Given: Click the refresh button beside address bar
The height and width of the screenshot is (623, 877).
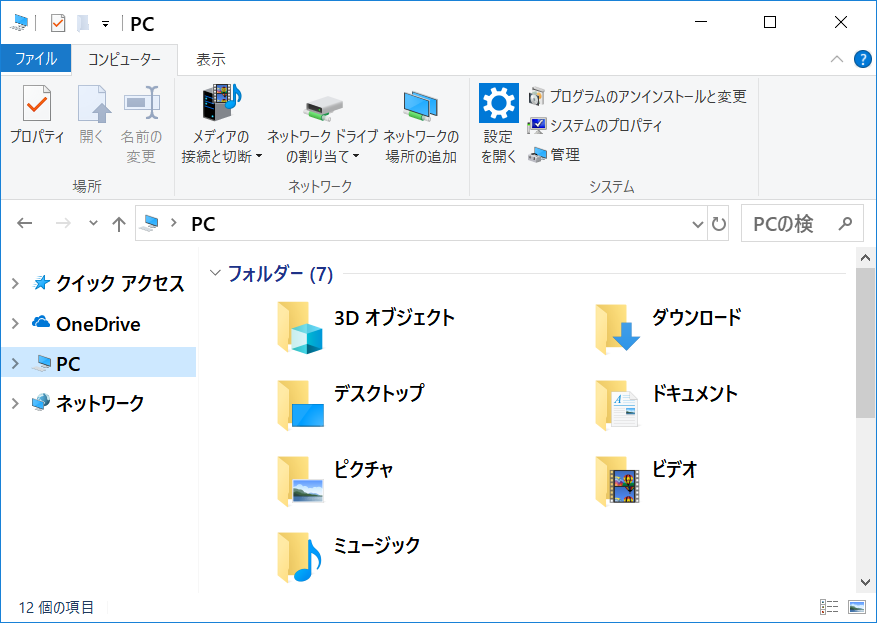Looking at the screenshot, I should (719, 225).
